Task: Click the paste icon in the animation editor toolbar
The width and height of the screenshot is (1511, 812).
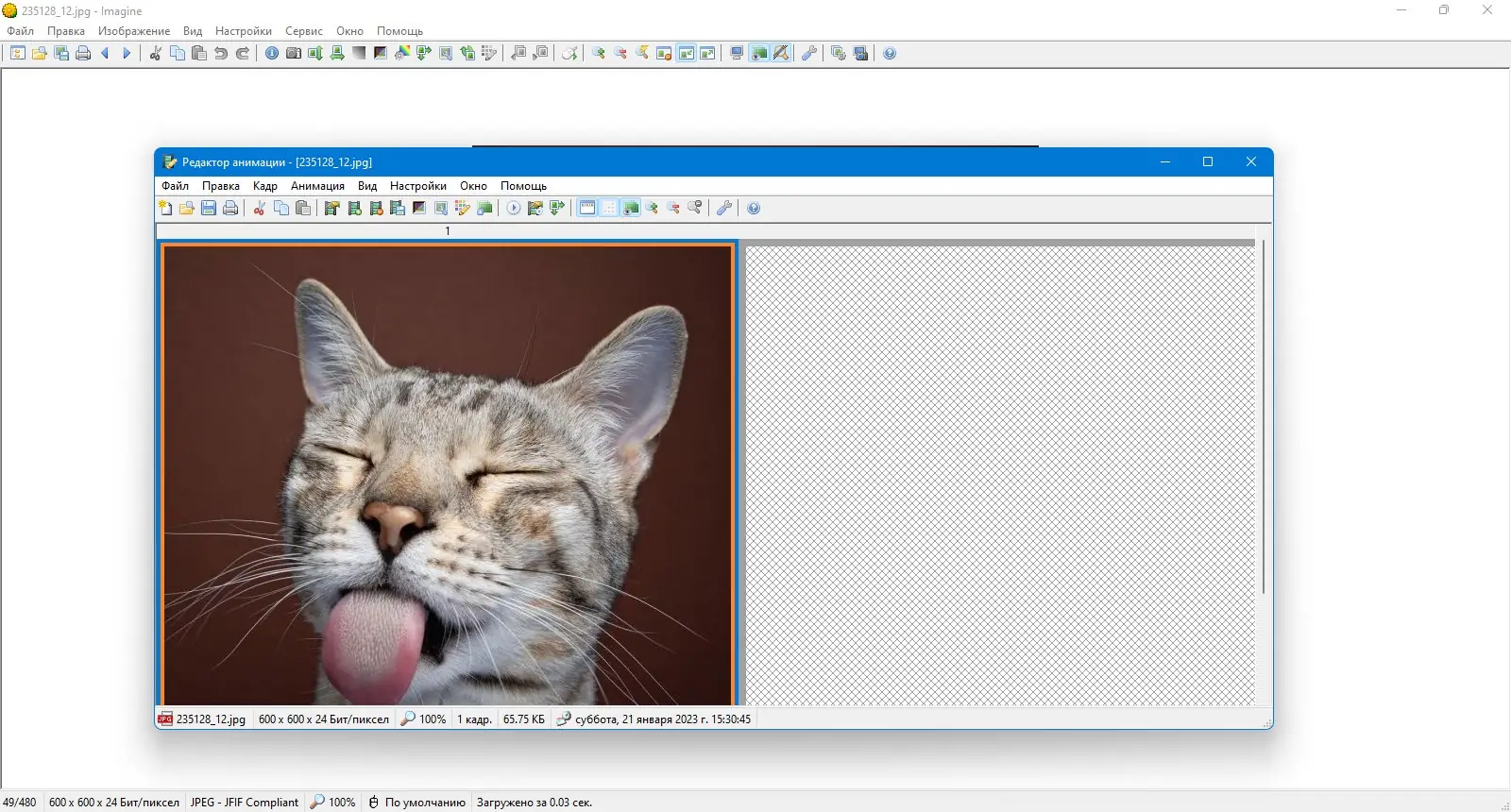Action: (x=303, y=208)
